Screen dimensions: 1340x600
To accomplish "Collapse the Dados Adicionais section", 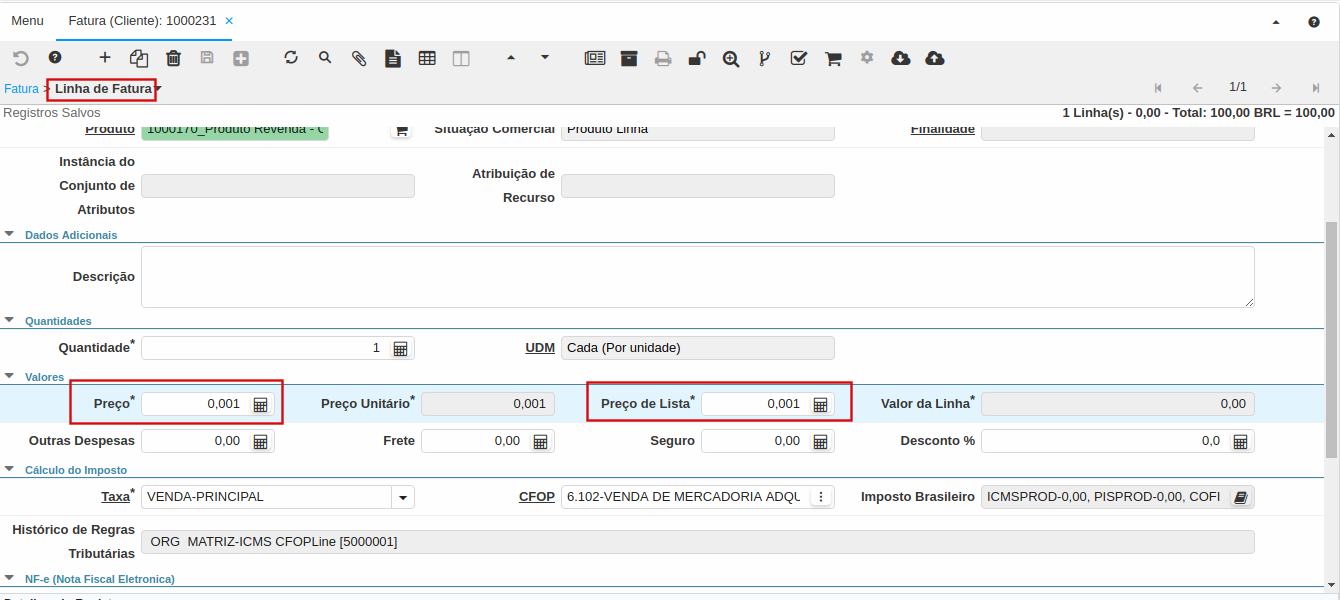I will [10, 235].
